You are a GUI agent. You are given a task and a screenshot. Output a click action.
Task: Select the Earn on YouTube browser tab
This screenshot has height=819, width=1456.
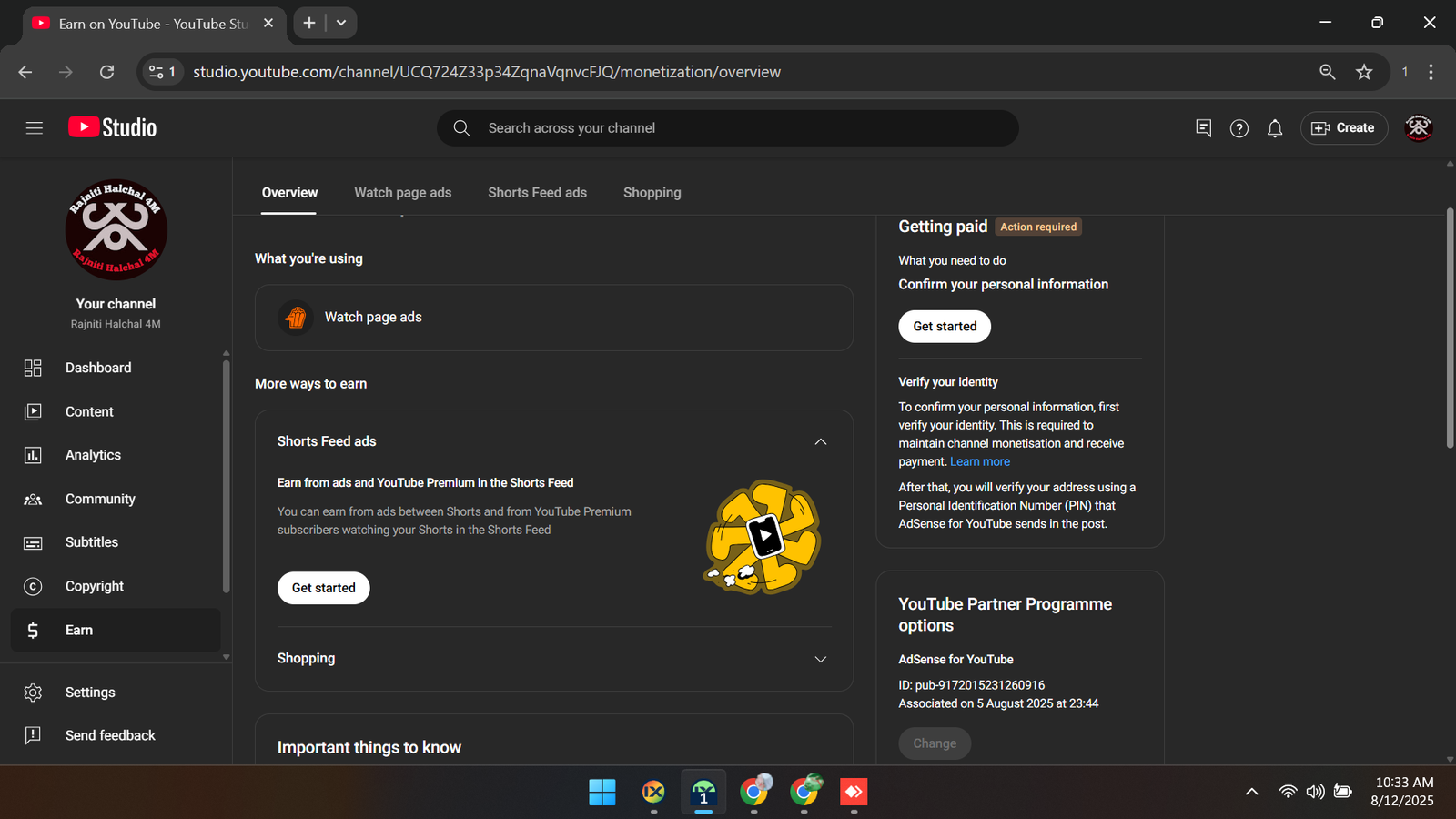pos(153,24)
